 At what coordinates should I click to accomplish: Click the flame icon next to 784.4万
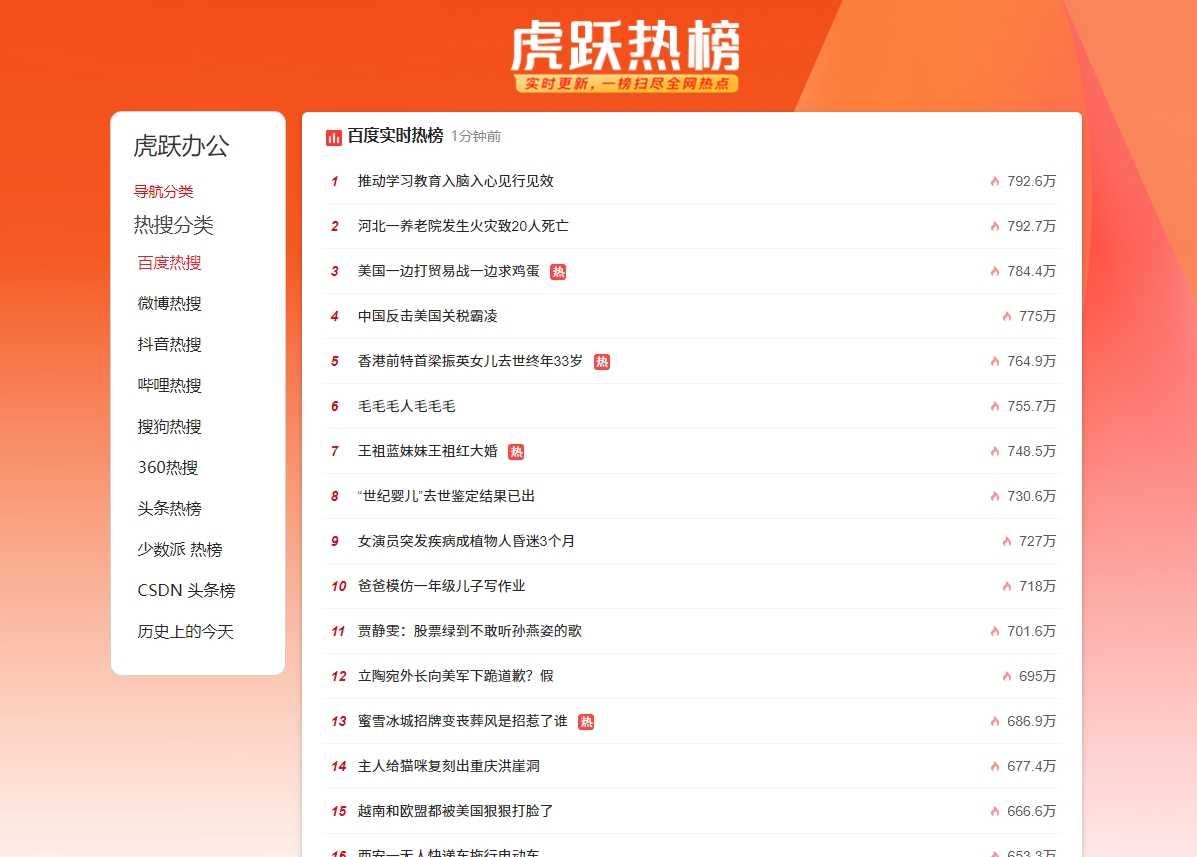pos(995,272)
